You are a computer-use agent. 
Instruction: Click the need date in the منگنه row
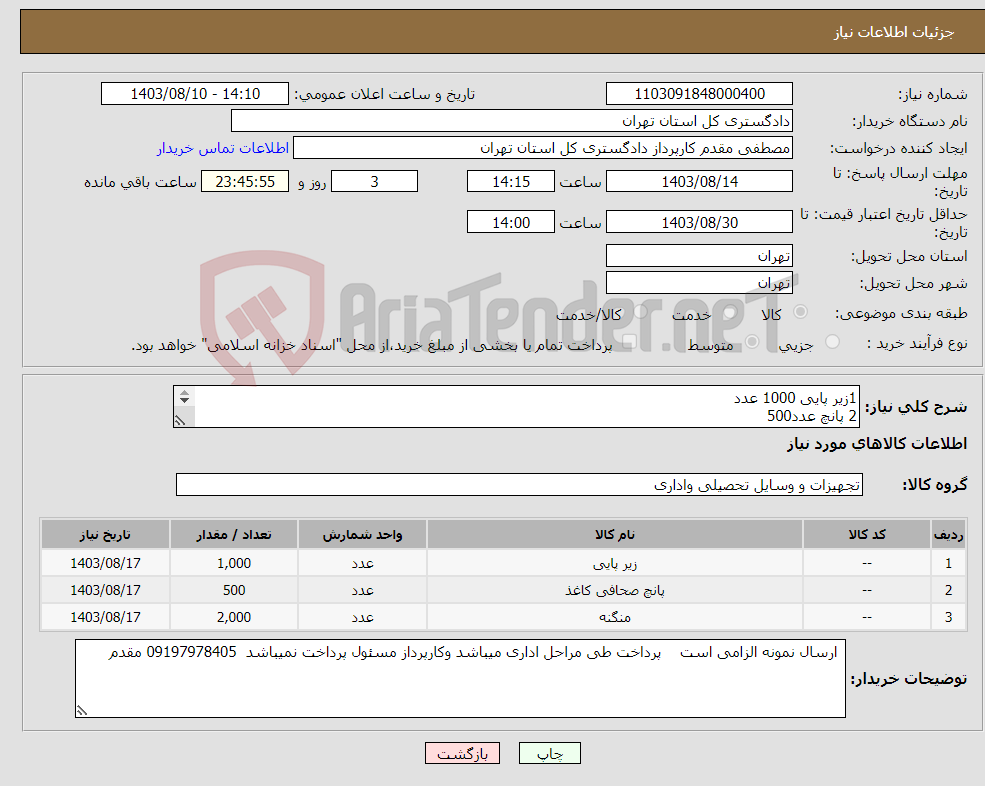coord(106,617)
